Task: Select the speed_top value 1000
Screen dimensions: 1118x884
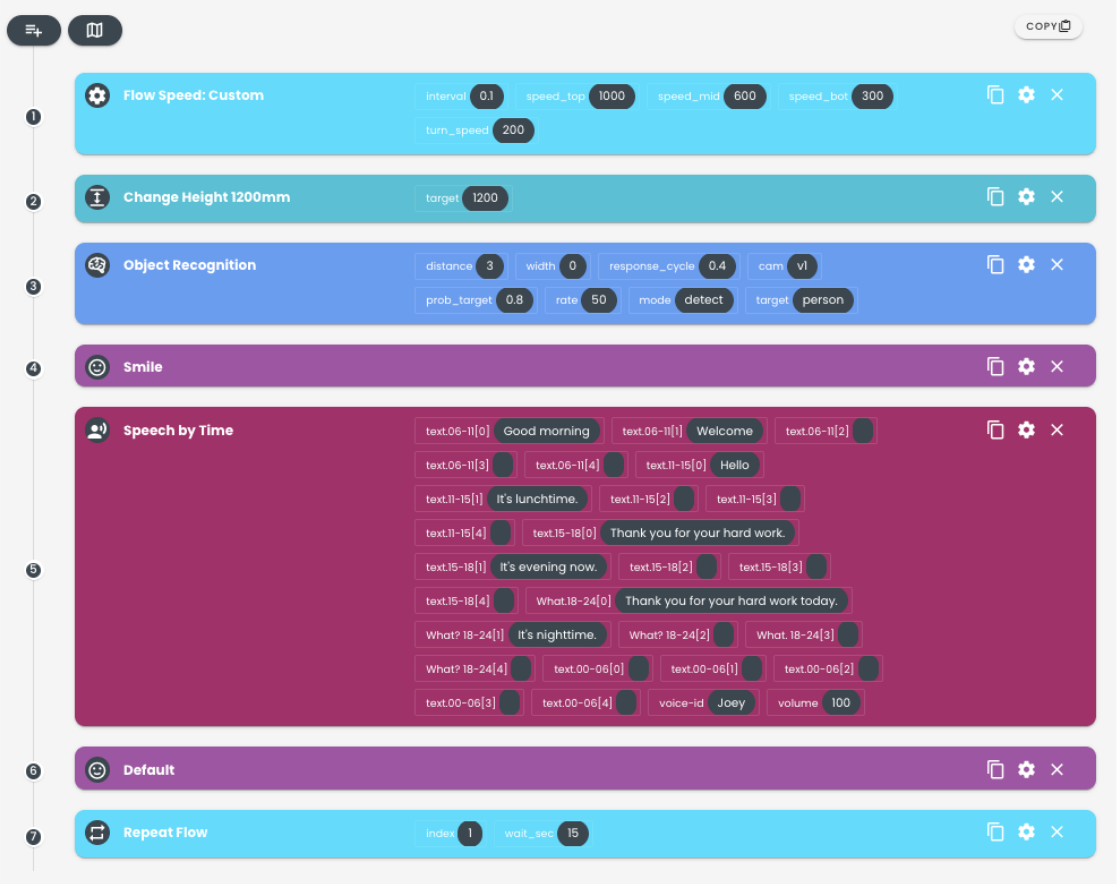Action: click(x=612, y=96)
